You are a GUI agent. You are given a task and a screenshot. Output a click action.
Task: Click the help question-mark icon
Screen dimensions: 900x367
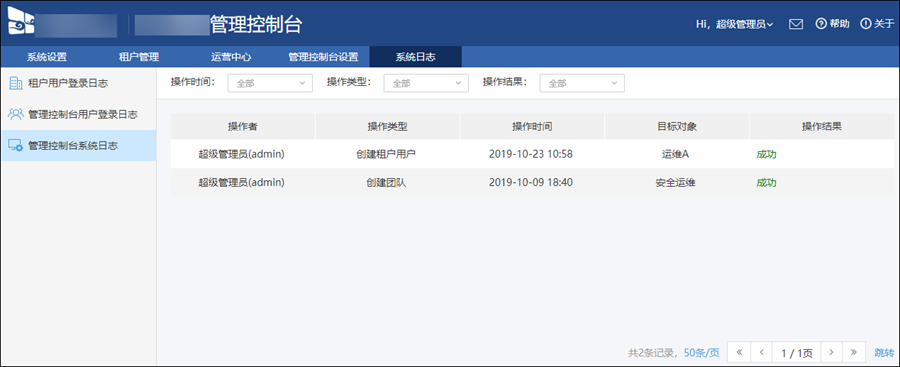pyautogui.click(x=821, y=24)
